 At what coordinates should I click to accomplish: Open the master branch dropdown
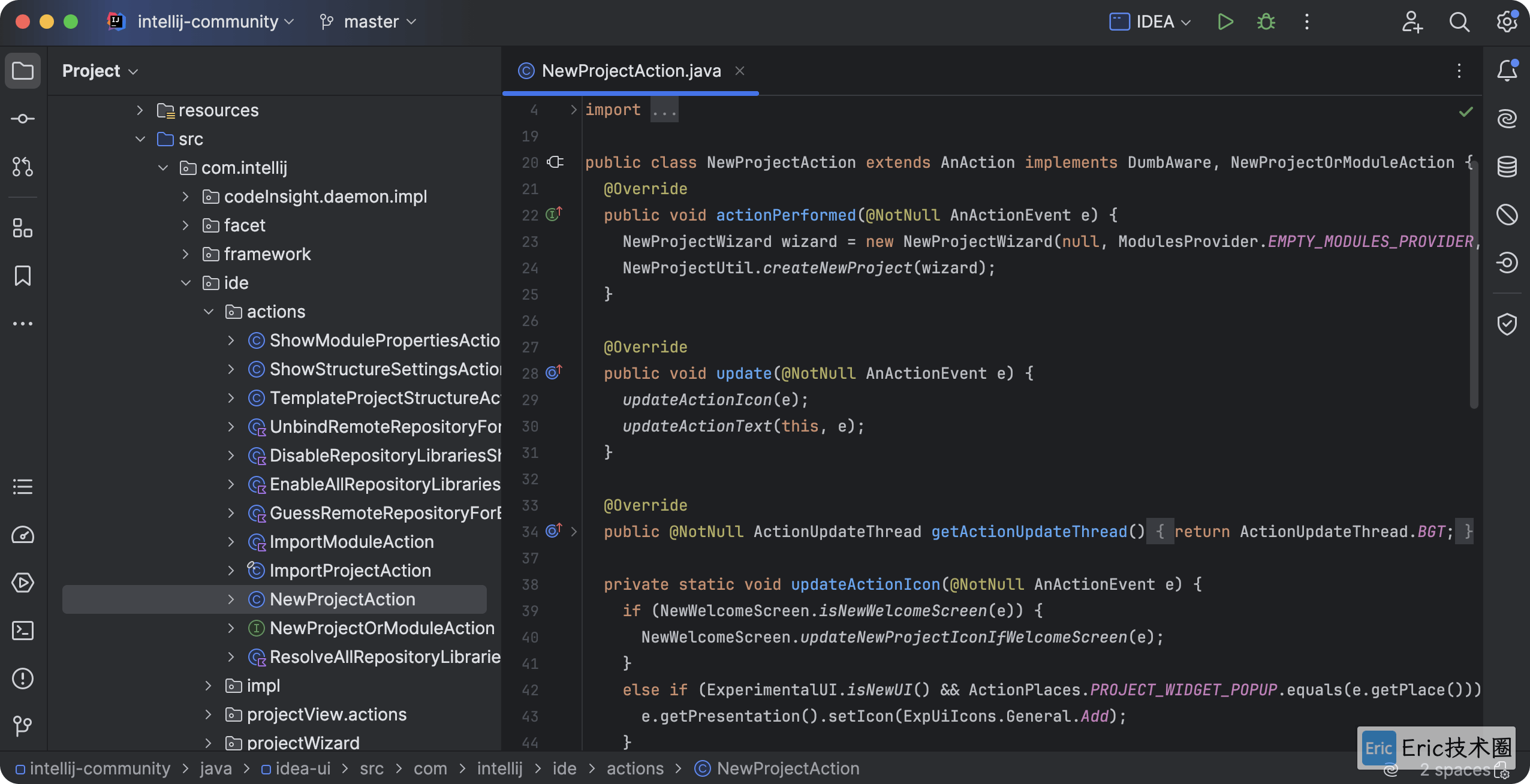coord(368,22)
